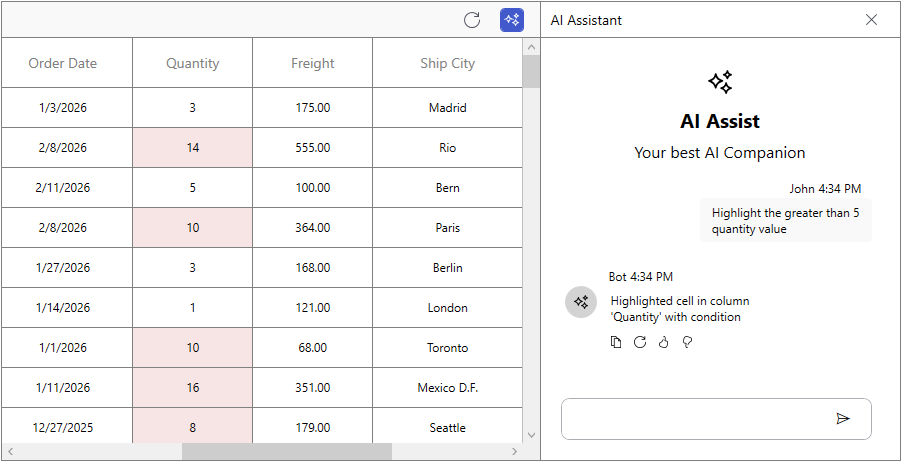Sort by the Ship City column header
The height and width of the screenshot is (462, 902).
pos(448,63)
